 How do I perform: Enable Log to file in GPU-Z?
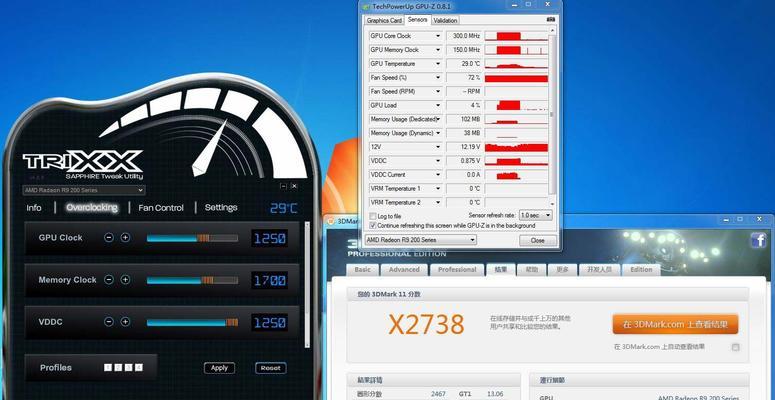(x=373, y=216)
